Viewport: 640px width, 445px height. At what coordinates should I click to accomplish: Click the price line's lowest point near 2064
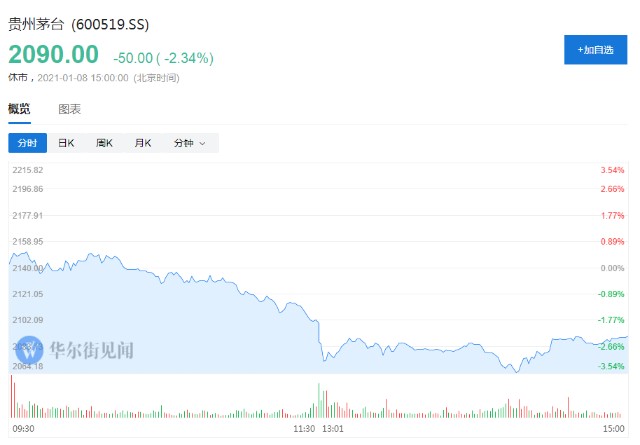517,372
